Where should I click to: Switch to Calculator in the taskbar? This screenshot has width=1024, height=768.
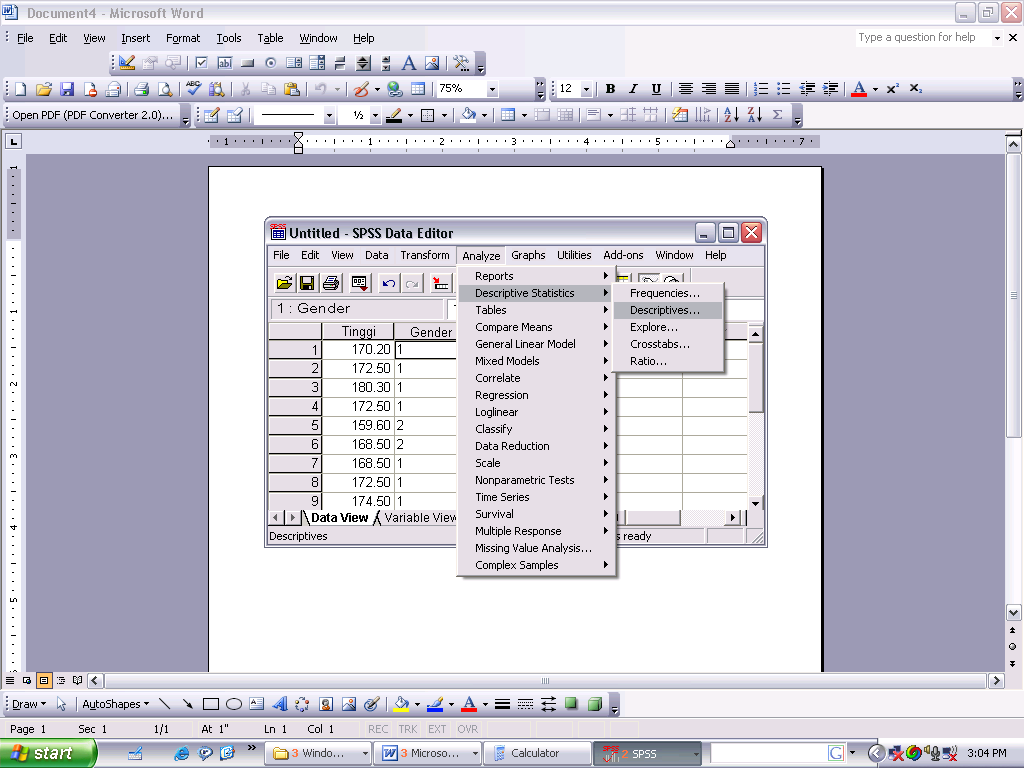pyautogui.click(x=536, y=754)
